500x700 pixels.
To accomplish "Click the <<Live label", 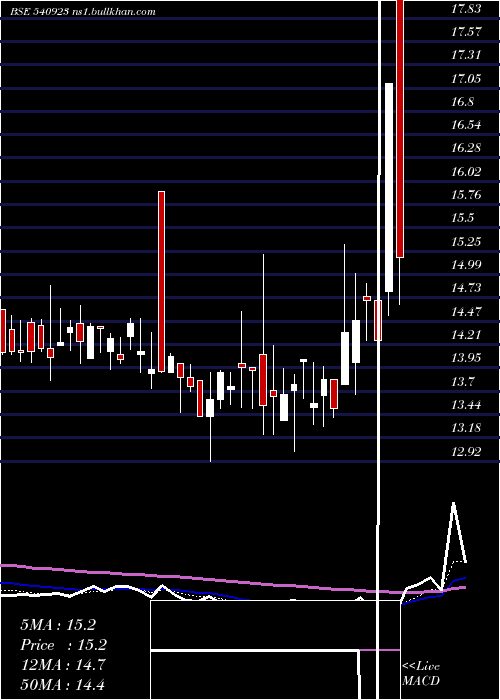I will tap(421, 667).
